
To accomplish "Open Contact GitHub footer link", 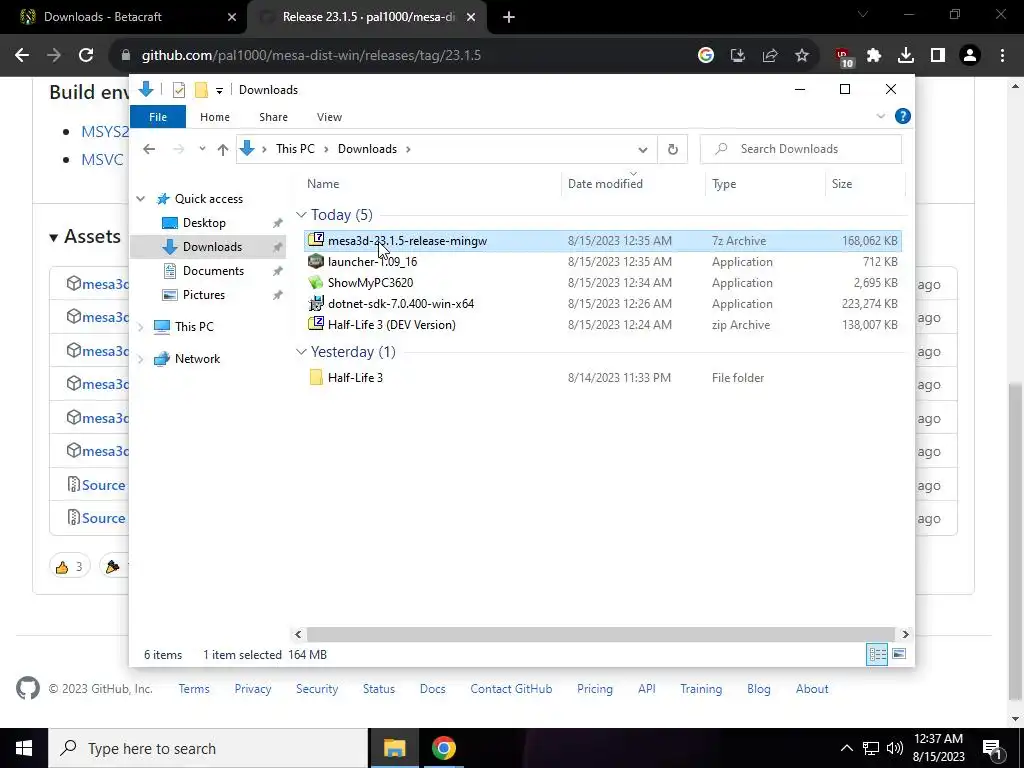I will 511,689.
